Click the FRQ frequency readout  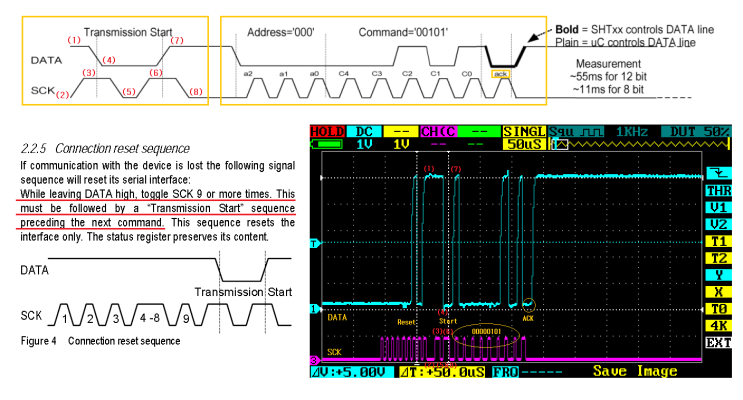(527, 372)
